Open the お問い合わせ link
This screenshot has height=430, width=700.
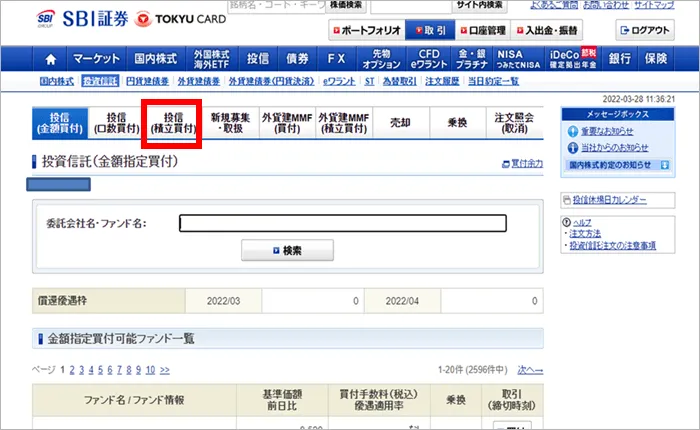(x=606, y=4)
